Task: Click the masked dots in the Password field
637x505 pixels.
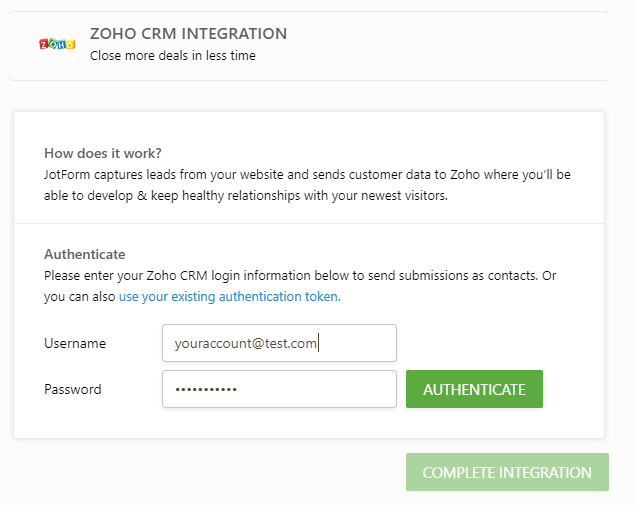Action: [206, 390]
